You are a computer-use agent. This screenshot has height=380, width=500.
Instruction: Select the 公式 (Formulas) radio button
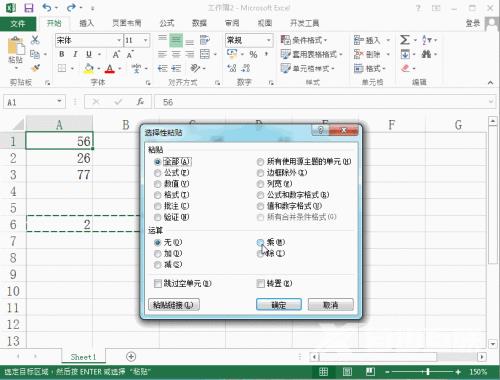(158, 173)
